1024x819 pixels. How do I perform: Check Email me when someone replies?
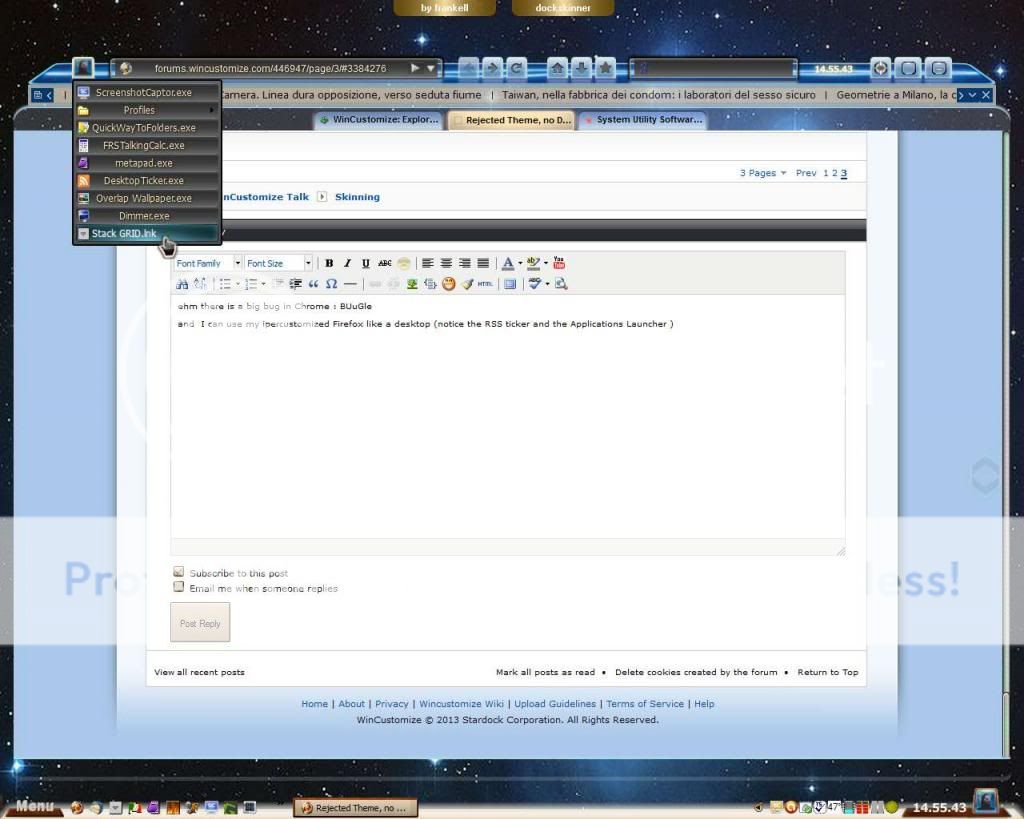pyautogui.click(x=178, y=586)
